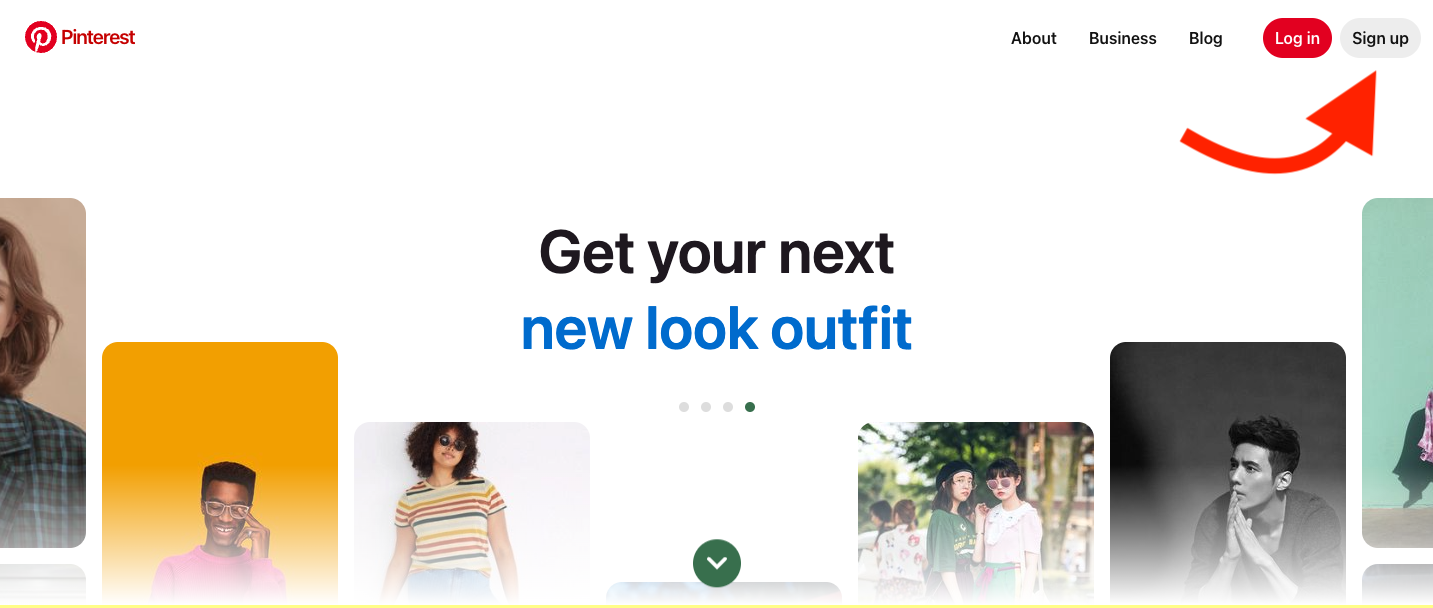Open the Business menu item

(1122, 38)
